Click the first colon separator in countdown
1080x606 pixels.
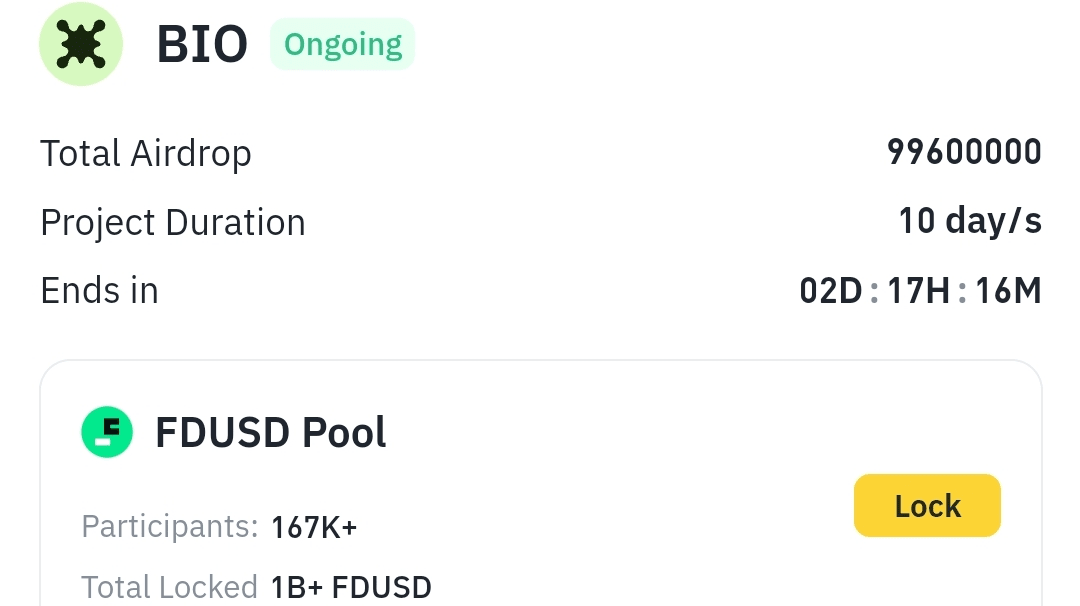point(875,292)
